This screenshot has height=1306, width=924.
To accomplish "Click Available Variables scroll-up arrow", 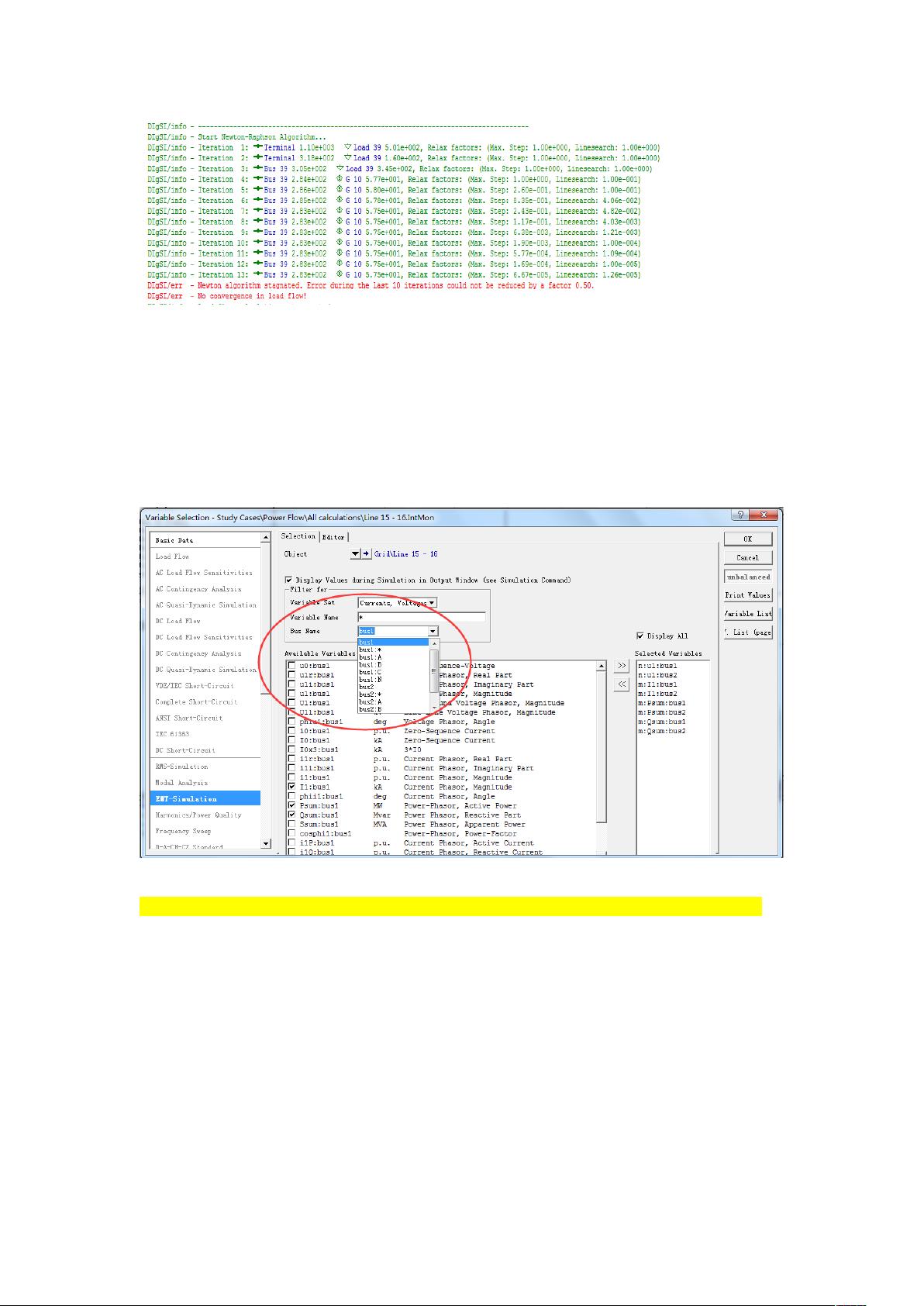I will (602, 665).
